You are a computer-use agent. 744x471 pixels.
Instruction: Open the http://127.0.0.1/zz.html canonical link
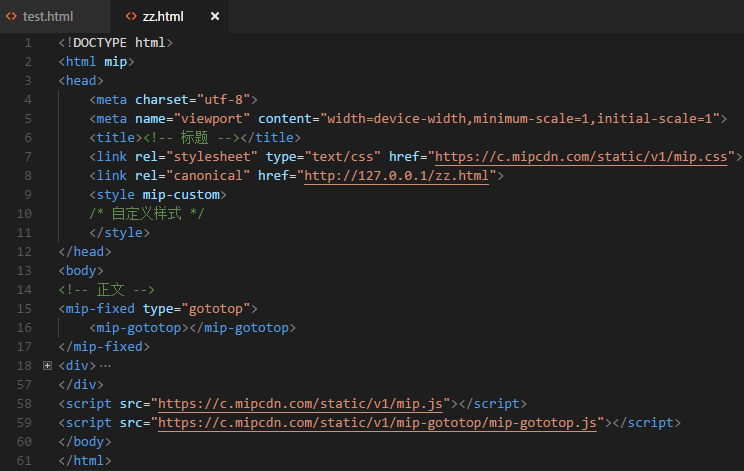396,176
